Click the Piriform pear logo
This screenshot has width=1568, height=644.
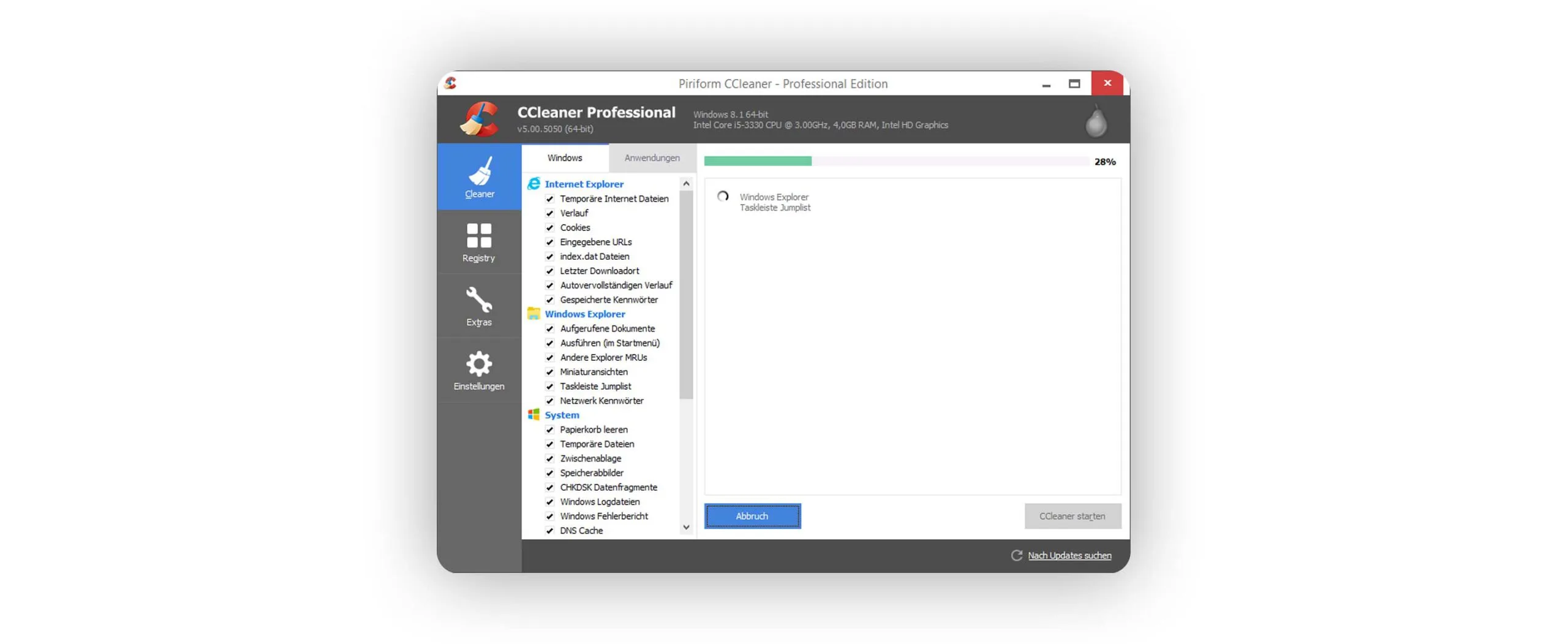click(1095, 121)
